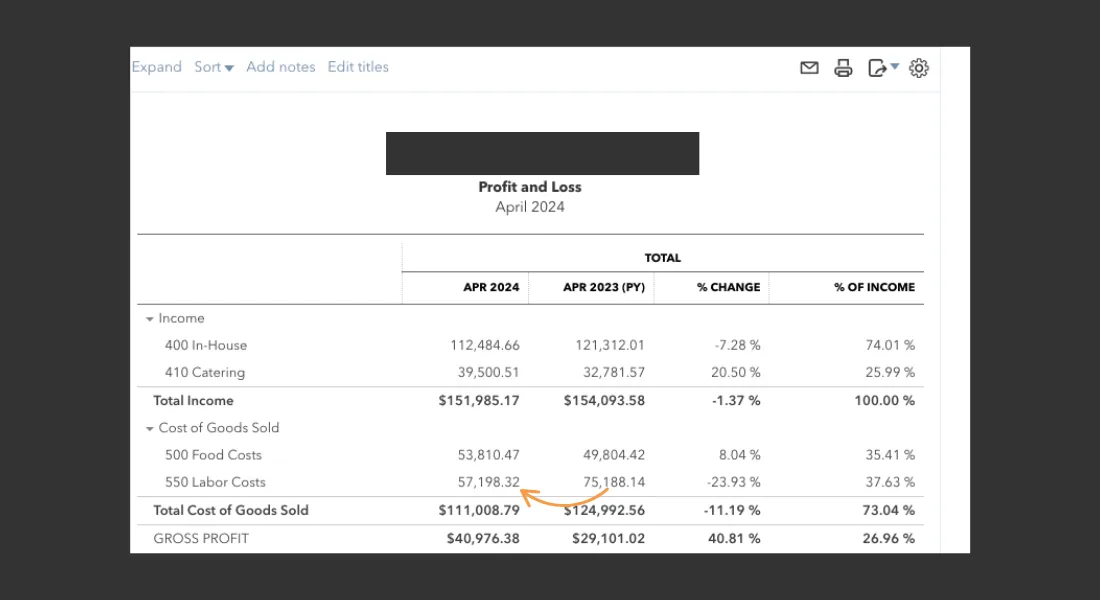Click the Profit and Loss report title
This screenshot has height=600, width=1100.
530,187
